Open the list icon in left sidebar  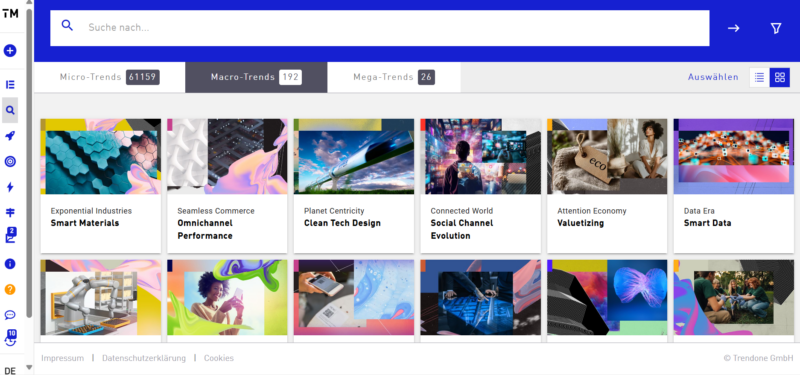pyautogui.click(x=10, y=85)
